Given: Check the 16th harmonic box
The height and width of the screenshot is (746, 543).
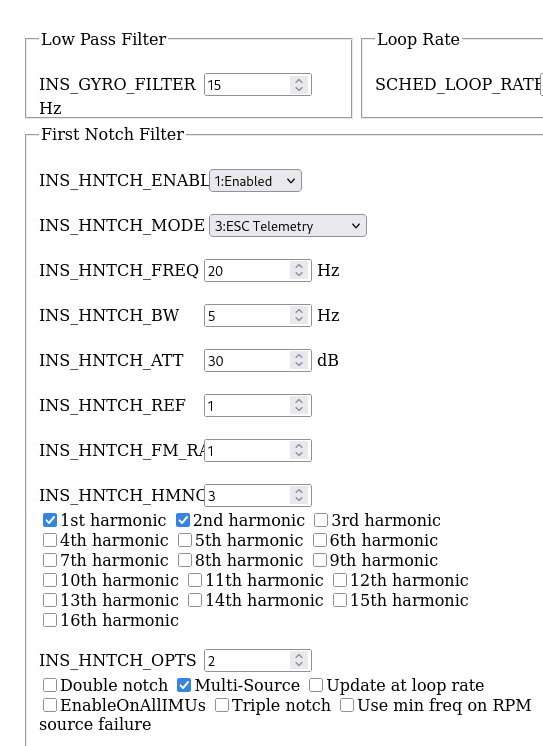Looking at the screenshot, I should [x=50, y=620].
